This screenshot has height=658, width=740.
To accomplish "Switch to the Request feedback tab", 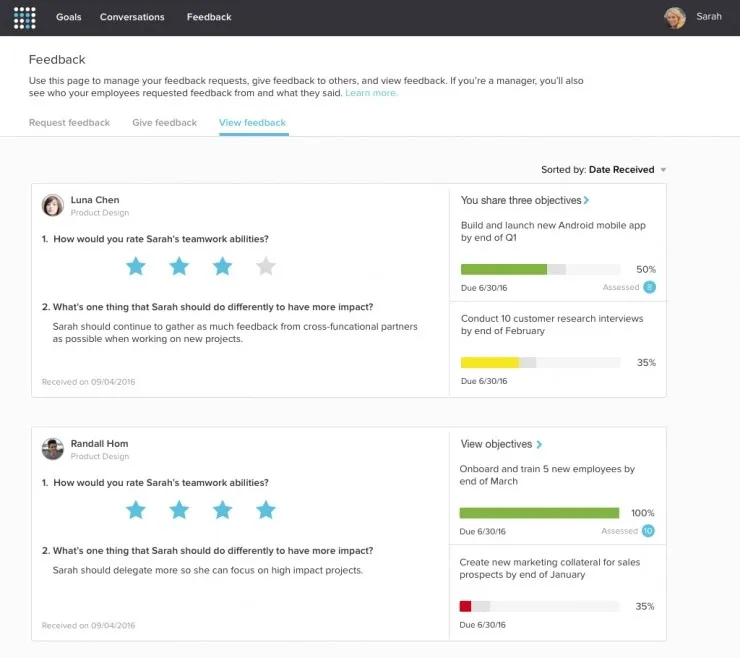I will coord(69,123).
